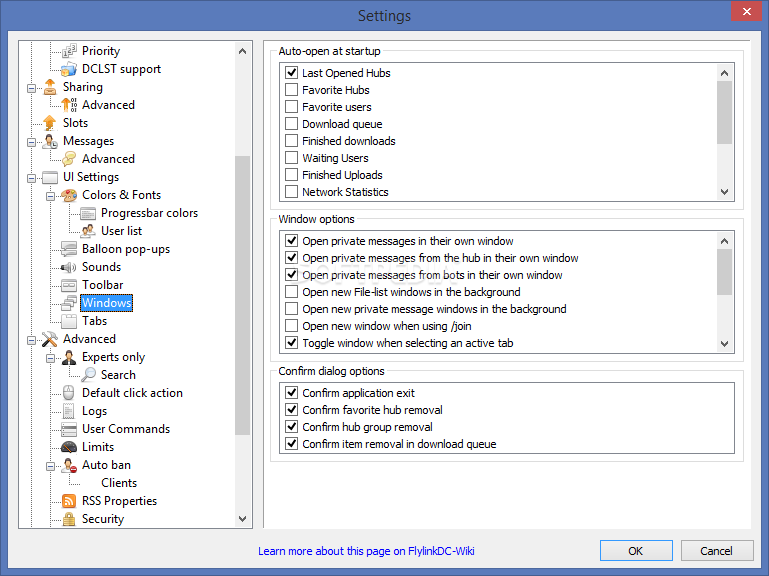Screen dimensions: 769x576
Task: Click the OK button
Action: tap(636, 550)
